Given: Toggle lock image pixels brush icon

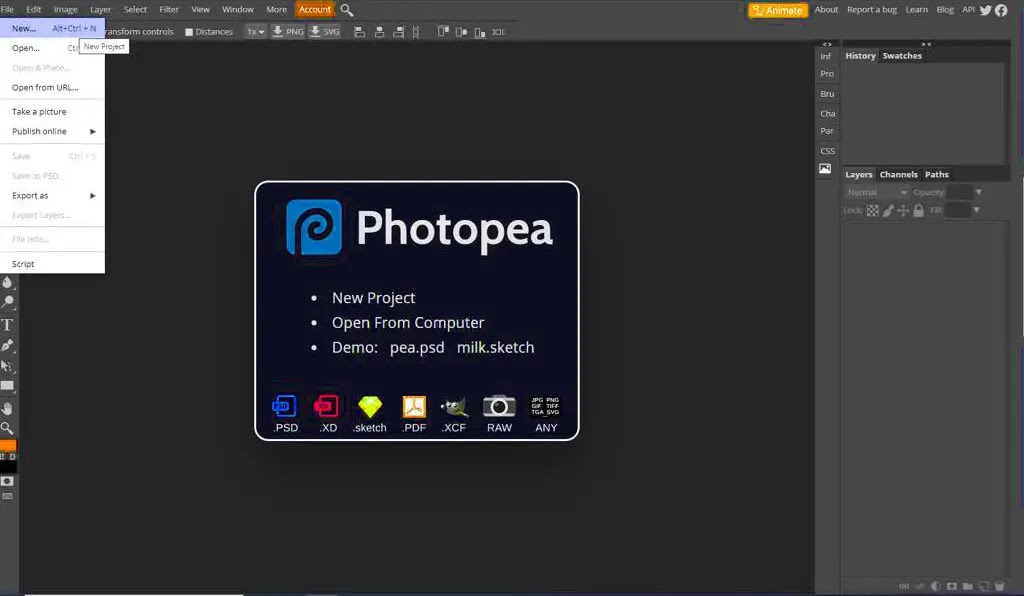Looking at the screenshot, I should pyautogui.click(x=888, y=210).
